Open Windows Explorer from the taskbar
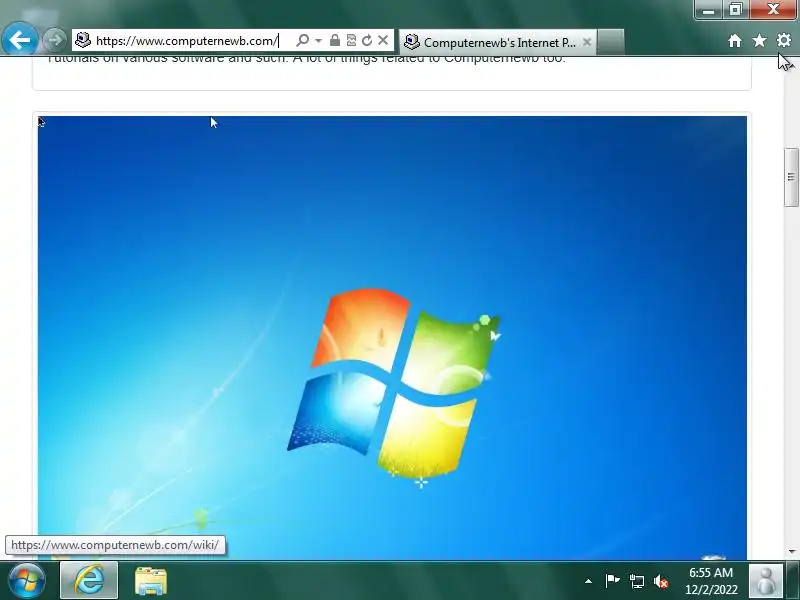This screenshot has height=600, width=800. [151, 581]
